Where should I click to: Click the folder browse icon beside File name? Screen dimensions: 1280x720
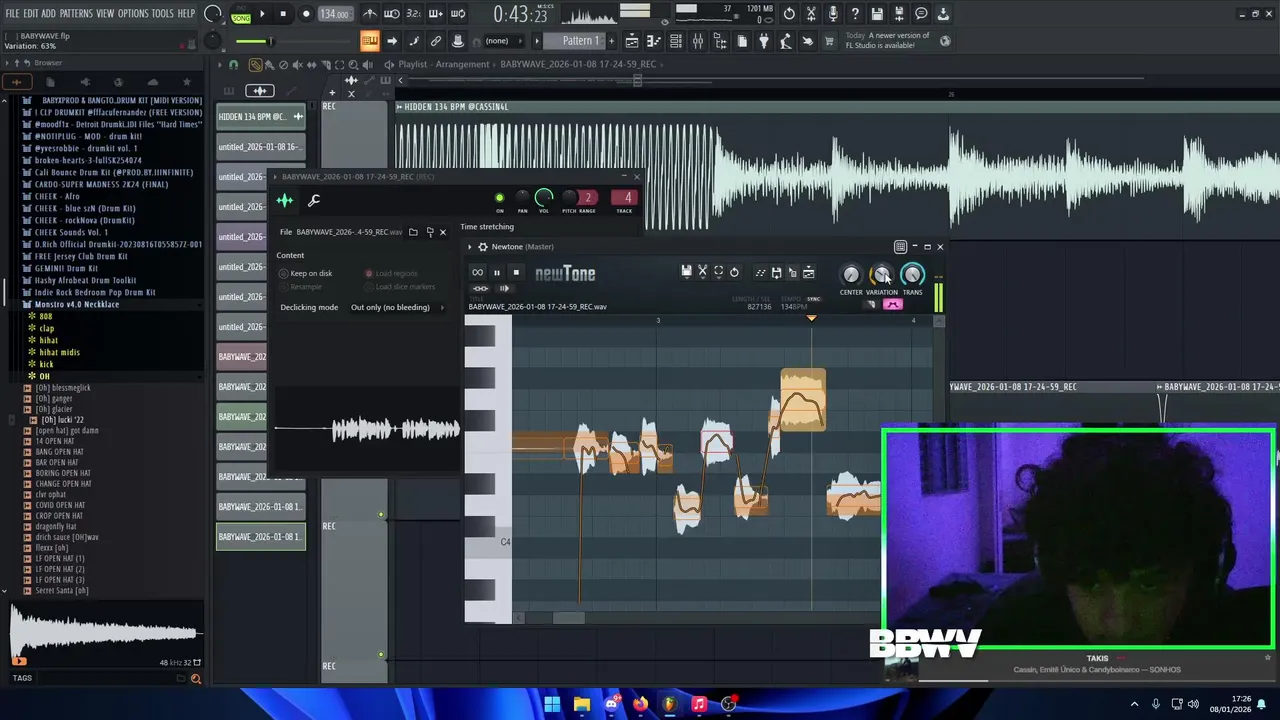[x=413, y=232]
